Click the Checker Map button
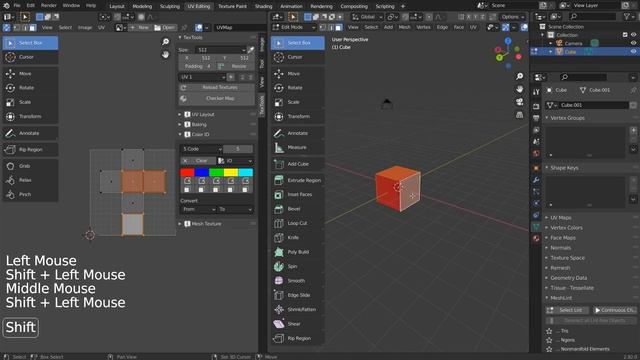Screen dimensions: 640x360 [216, 98]
